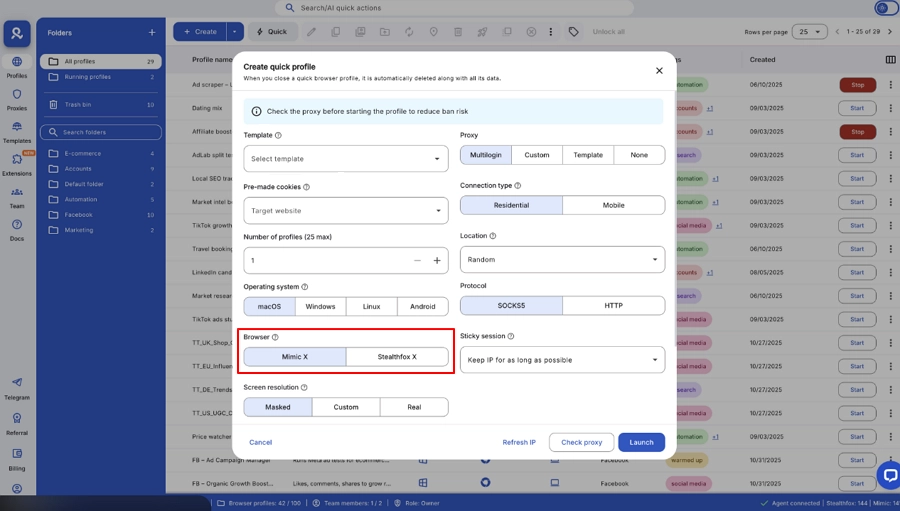The height and width of the screenshot is (511, 900).
Task: Click info icon next to Browser label
Action: point(276,337)
